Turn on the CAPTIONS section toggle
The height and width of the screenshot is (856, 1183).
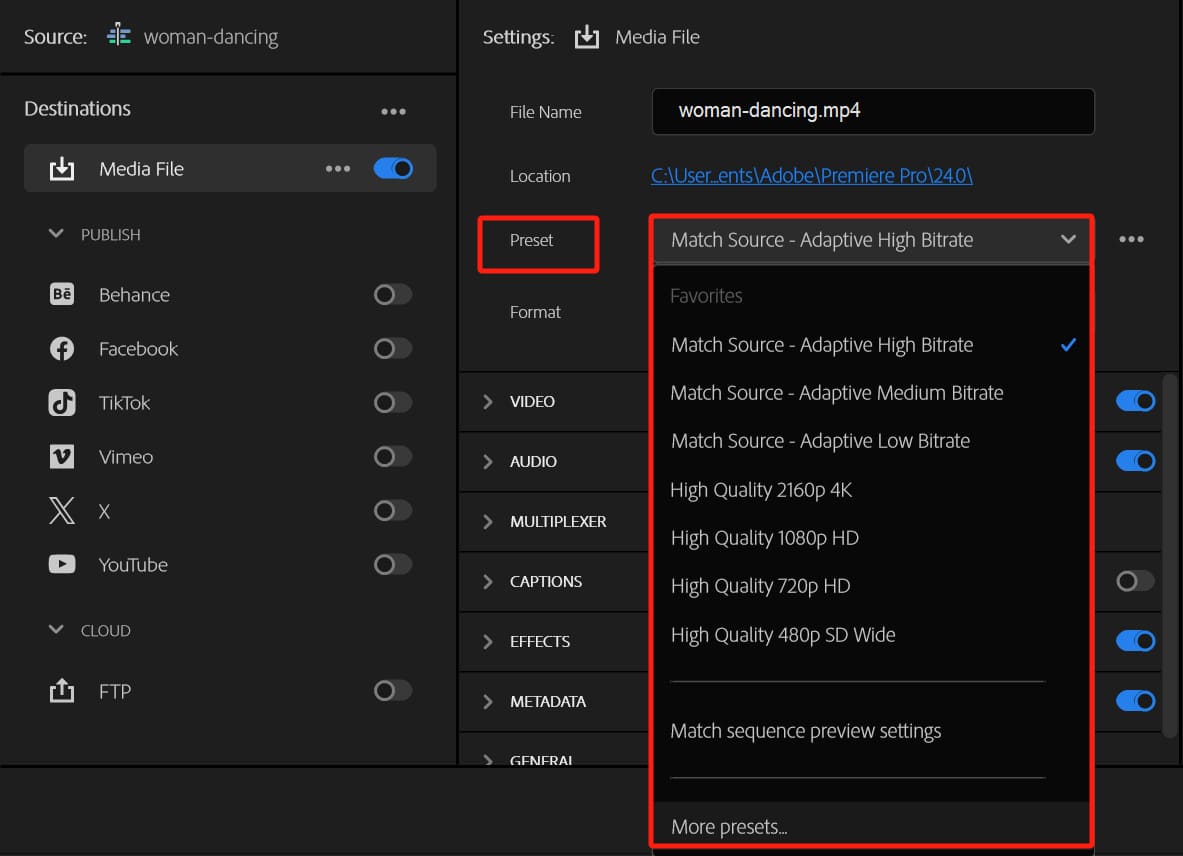pyautogui.click(x=1135, y=581)
